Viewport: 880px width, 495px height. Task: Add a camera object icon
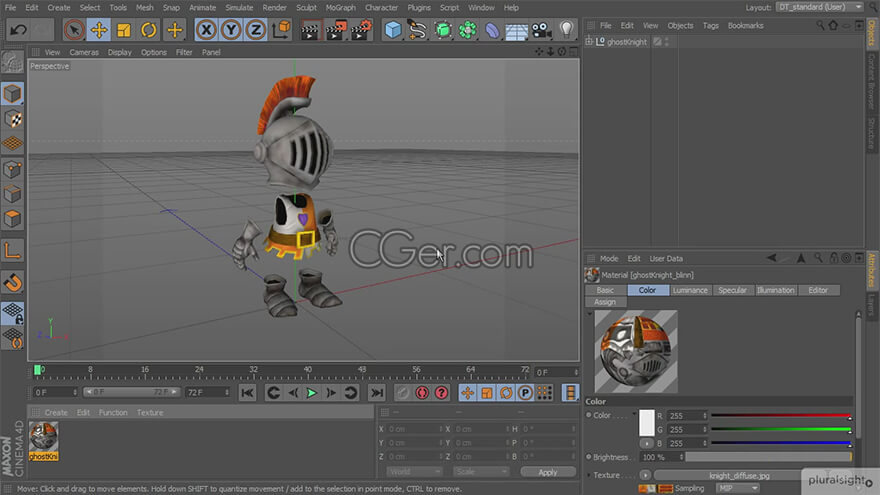tap(541, 30)
